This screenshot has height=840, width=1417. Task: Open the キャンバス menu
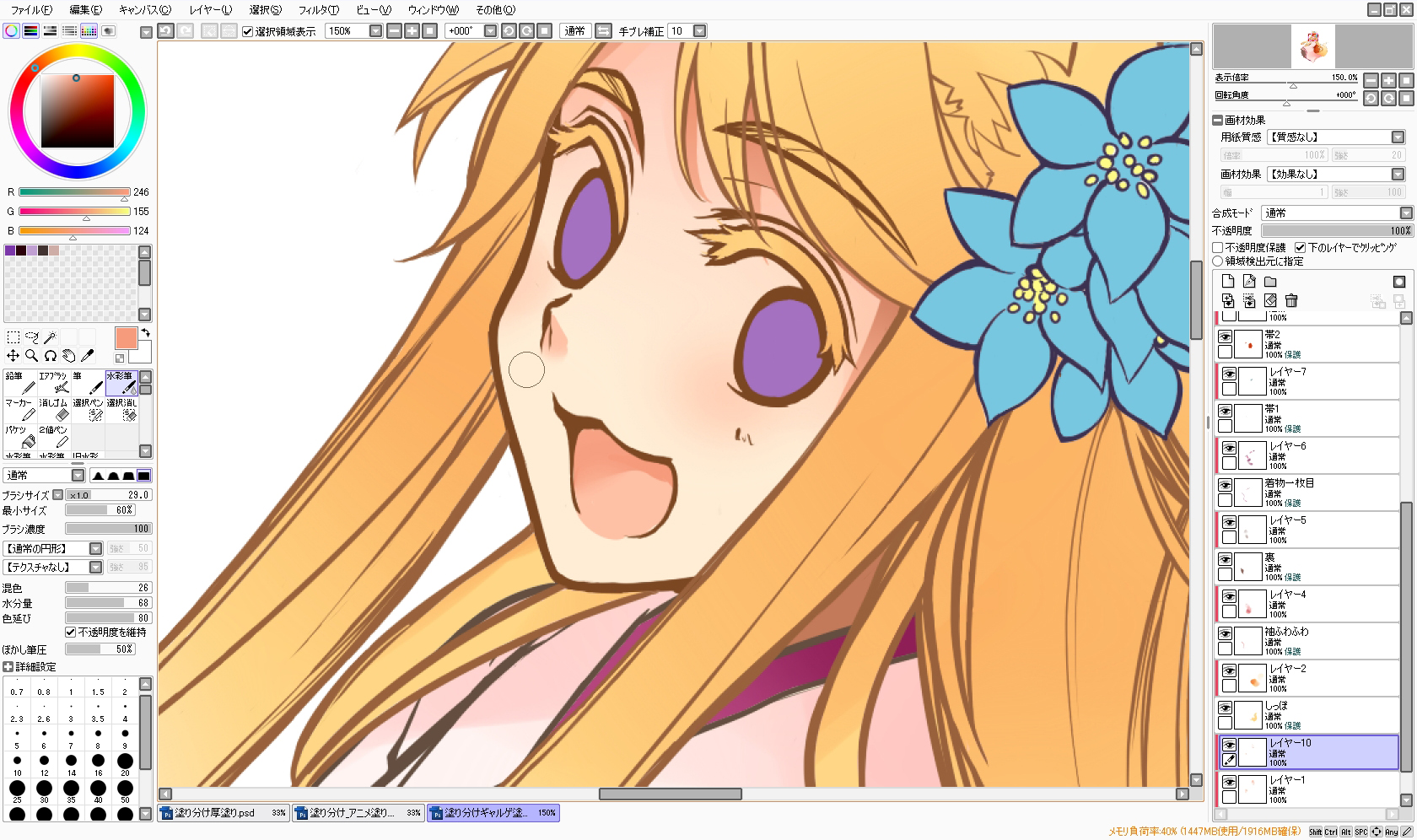(144, 10)
